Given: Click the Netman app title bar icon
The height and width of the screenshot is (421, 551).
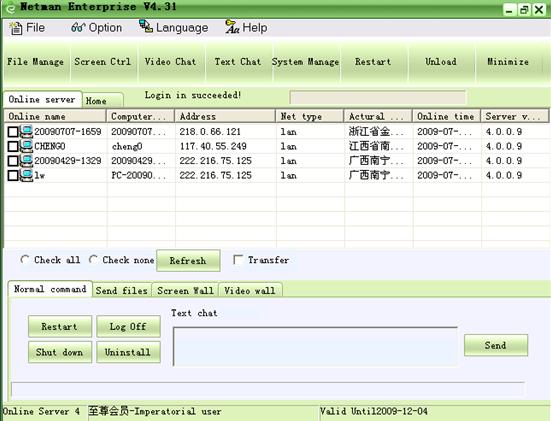Looking at the screenshot, I should click(11, 8).
